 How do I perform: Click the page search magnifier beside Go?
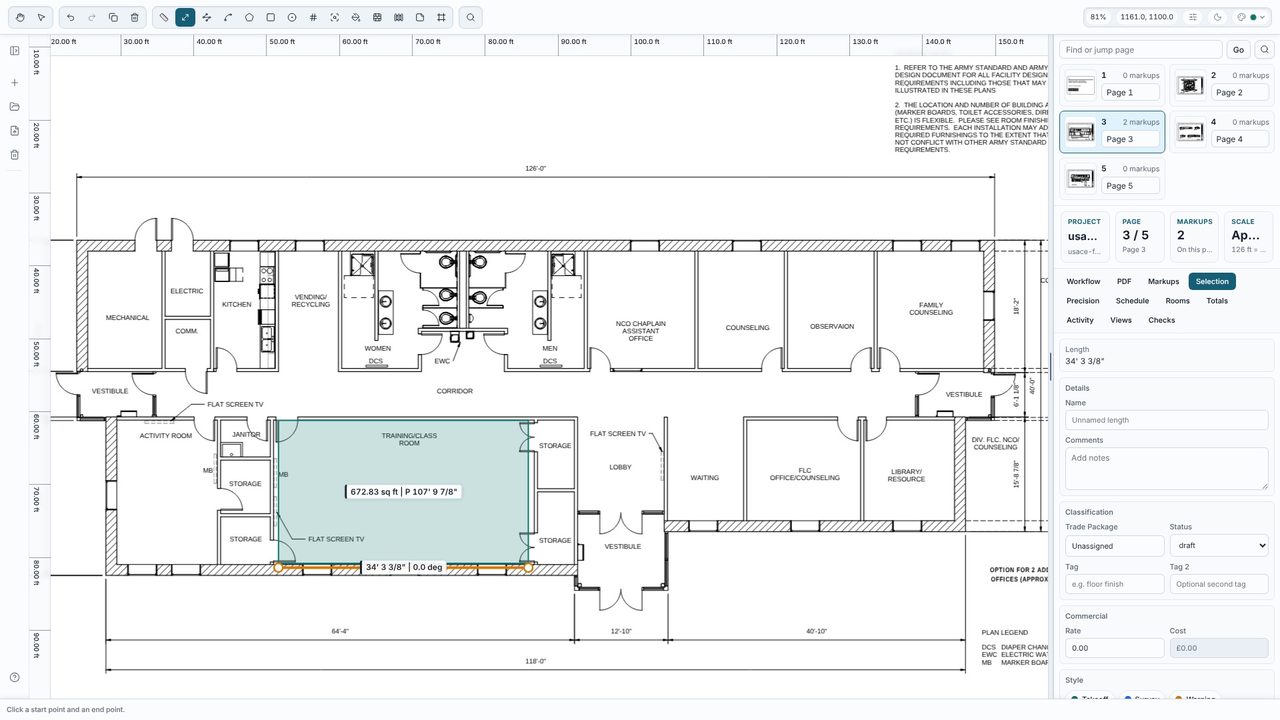(1264, 50)
